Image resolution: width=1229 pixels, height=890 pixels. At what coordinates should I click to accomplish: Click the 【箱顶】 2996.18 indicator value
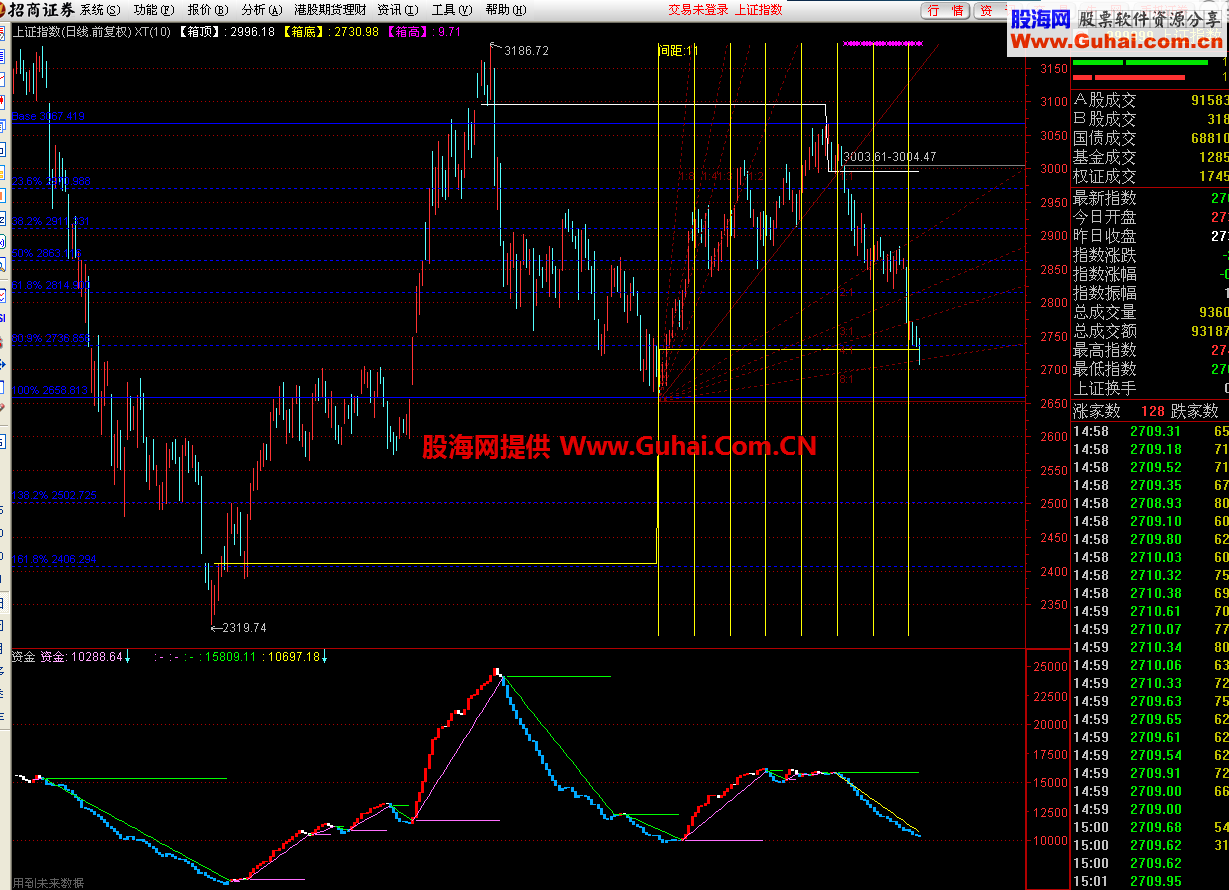pyautogui.click(x=226, y=31)
